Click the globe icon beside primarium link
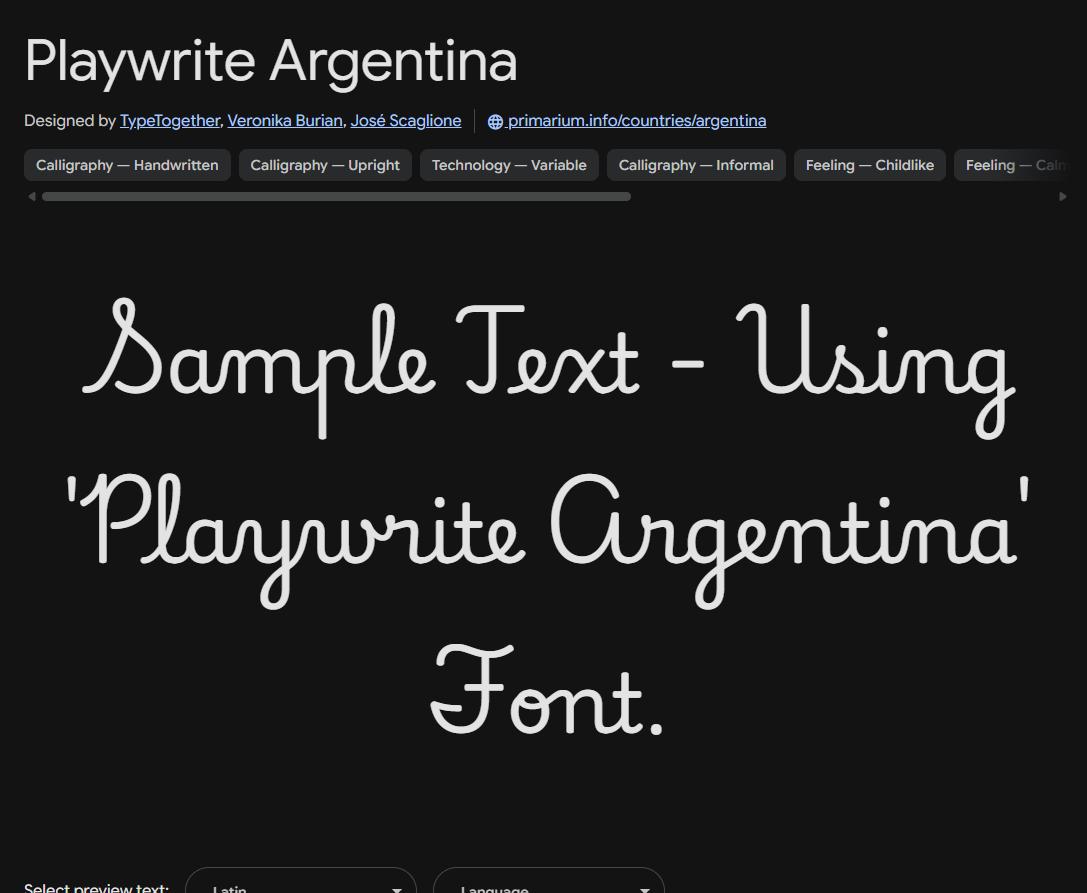 coord(495,121)
